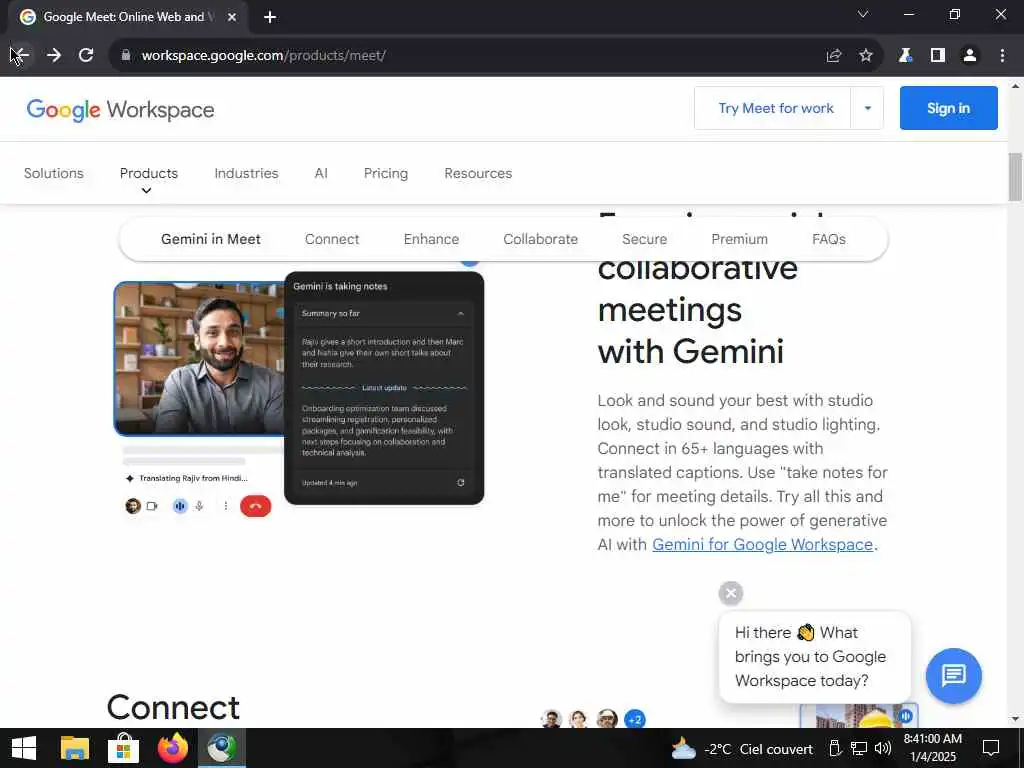Click the red hang-up call button

tap(255, 506)
